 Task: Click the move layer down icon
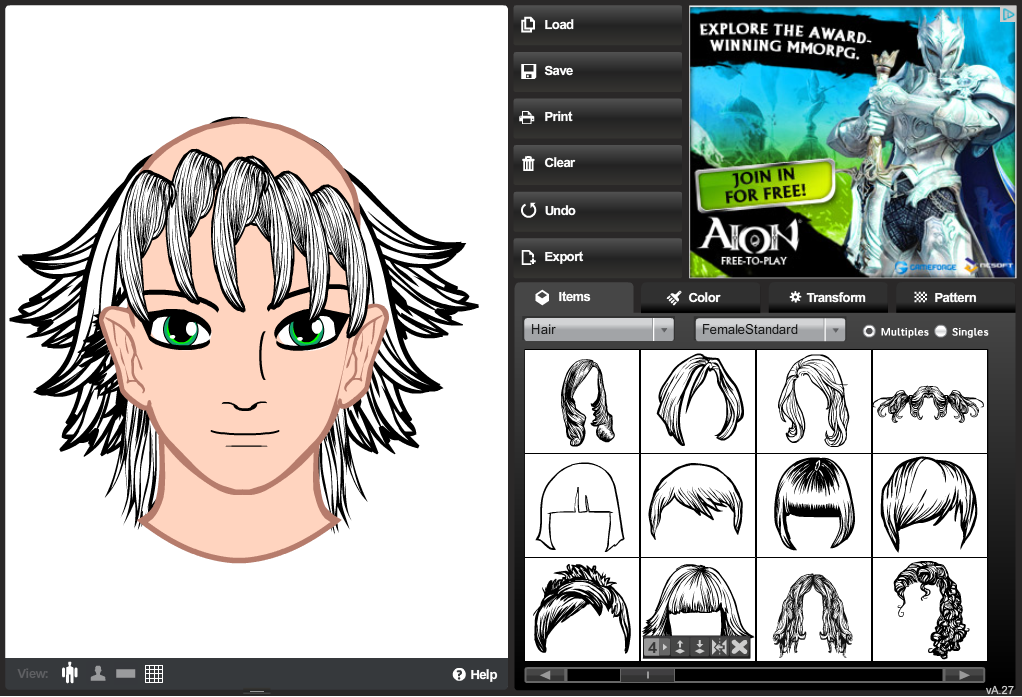tap(700, 648)
